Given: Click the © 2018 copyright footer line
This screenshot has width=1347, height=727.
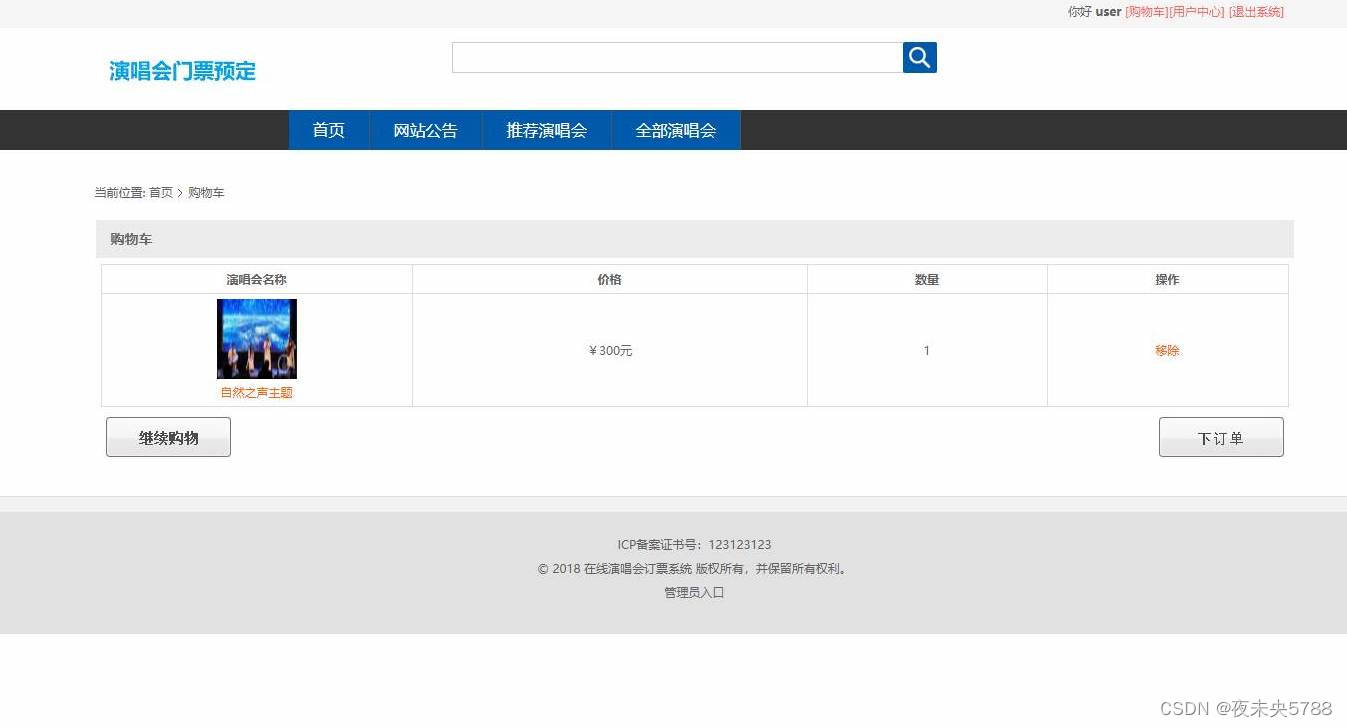Looking at the screenshot, I should click(694, 569).
